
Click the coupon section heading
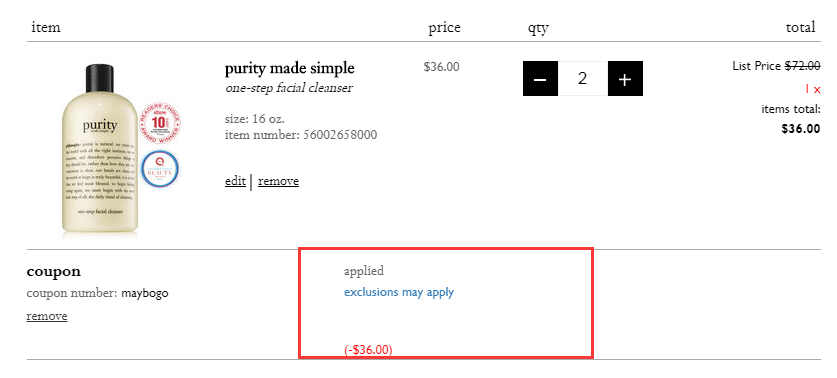pyautogui.click(x=54, y=272)
